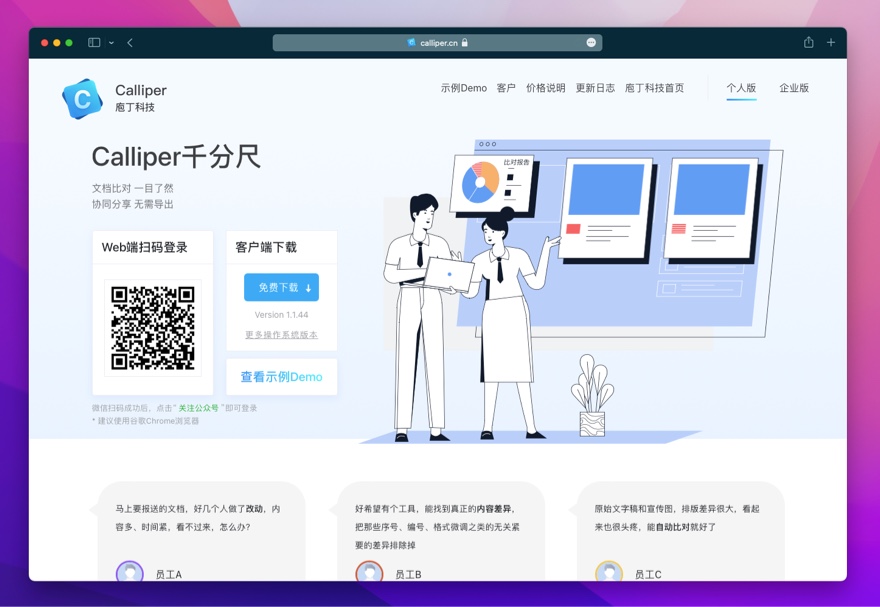Open the sidebar dropdown chevron
Image resolution: width=880 pixels, height=607 pixels.
111,43
